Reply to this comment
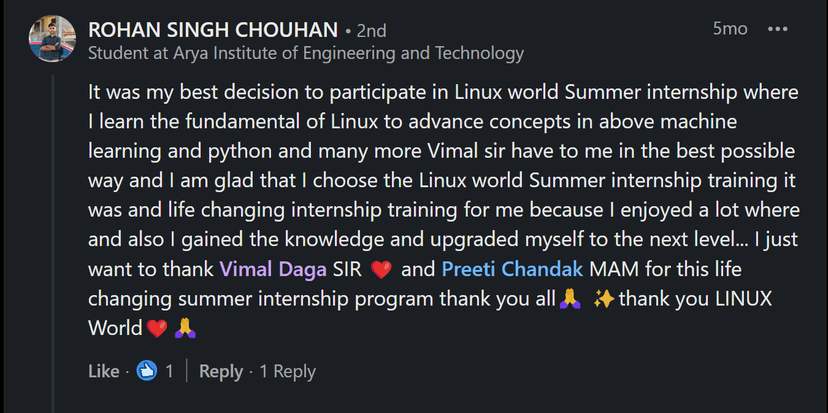The image size is (828, 413). tap(220, 371)
